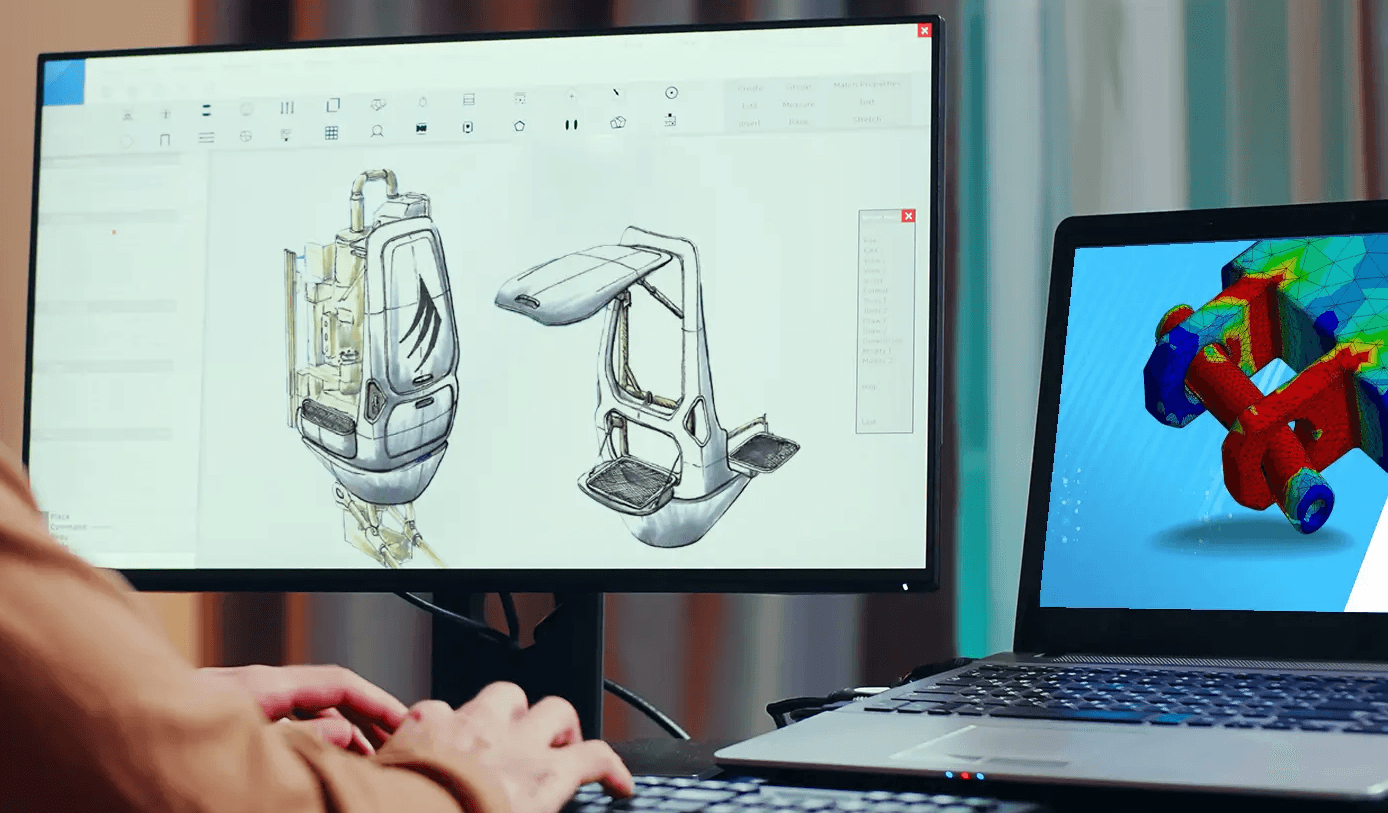This screenshot has height=813, width=1388.
Task: Click the overlapping squares copy icon
Action: (333, 105)
